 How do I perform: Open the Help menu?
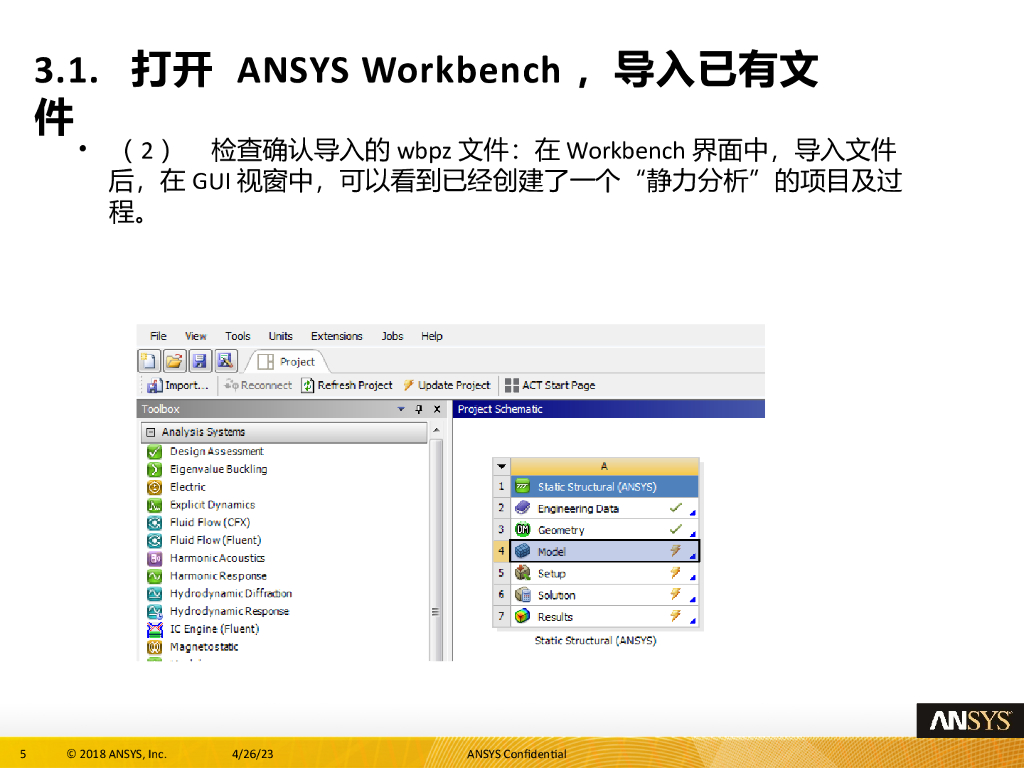click(x=432, y=336)
